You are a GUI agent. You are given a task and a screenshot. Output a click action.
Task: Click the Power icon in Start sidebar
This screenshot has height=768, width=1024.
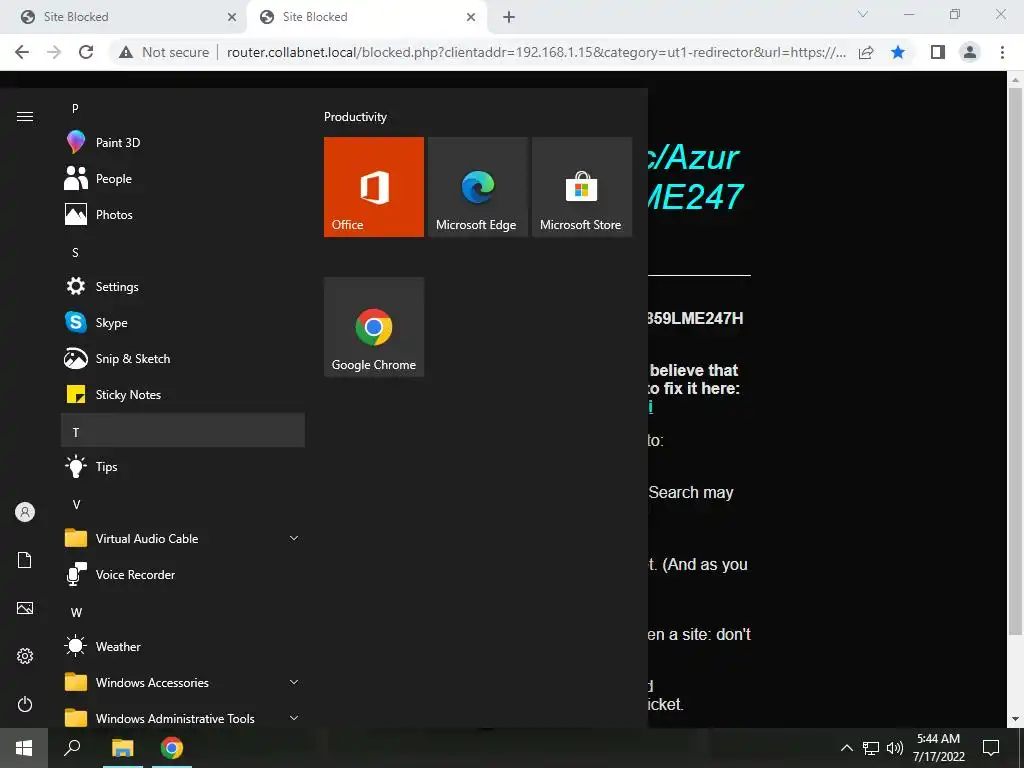click(25, 704)
